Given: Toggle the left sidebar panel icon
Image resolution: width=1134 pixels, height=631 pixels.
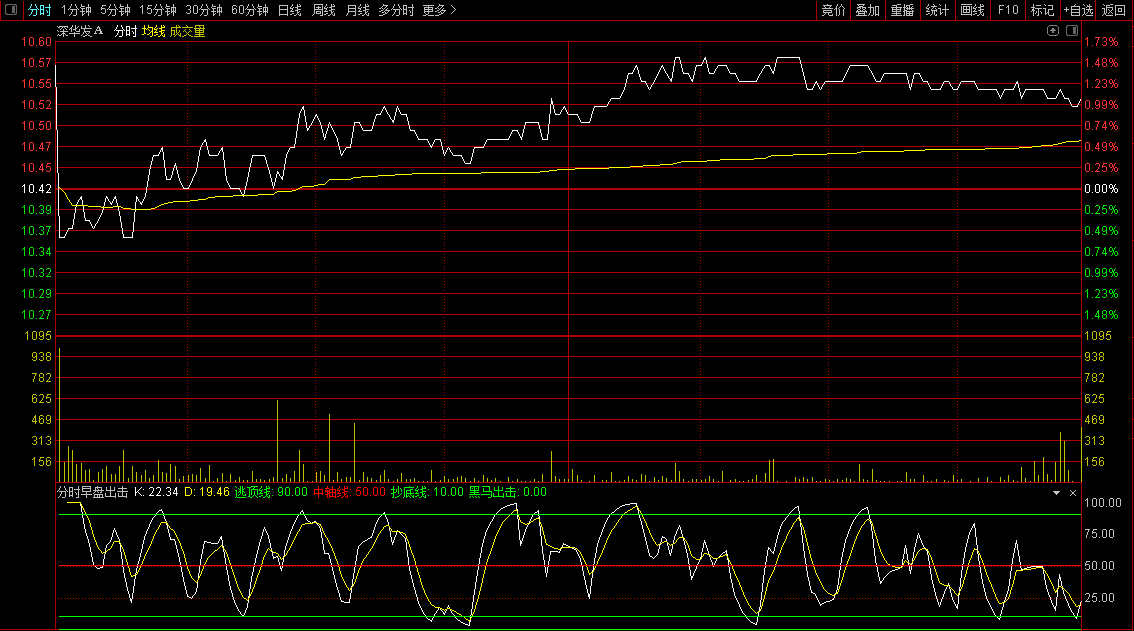Looking at the screenshot, I should coord(11,10).
